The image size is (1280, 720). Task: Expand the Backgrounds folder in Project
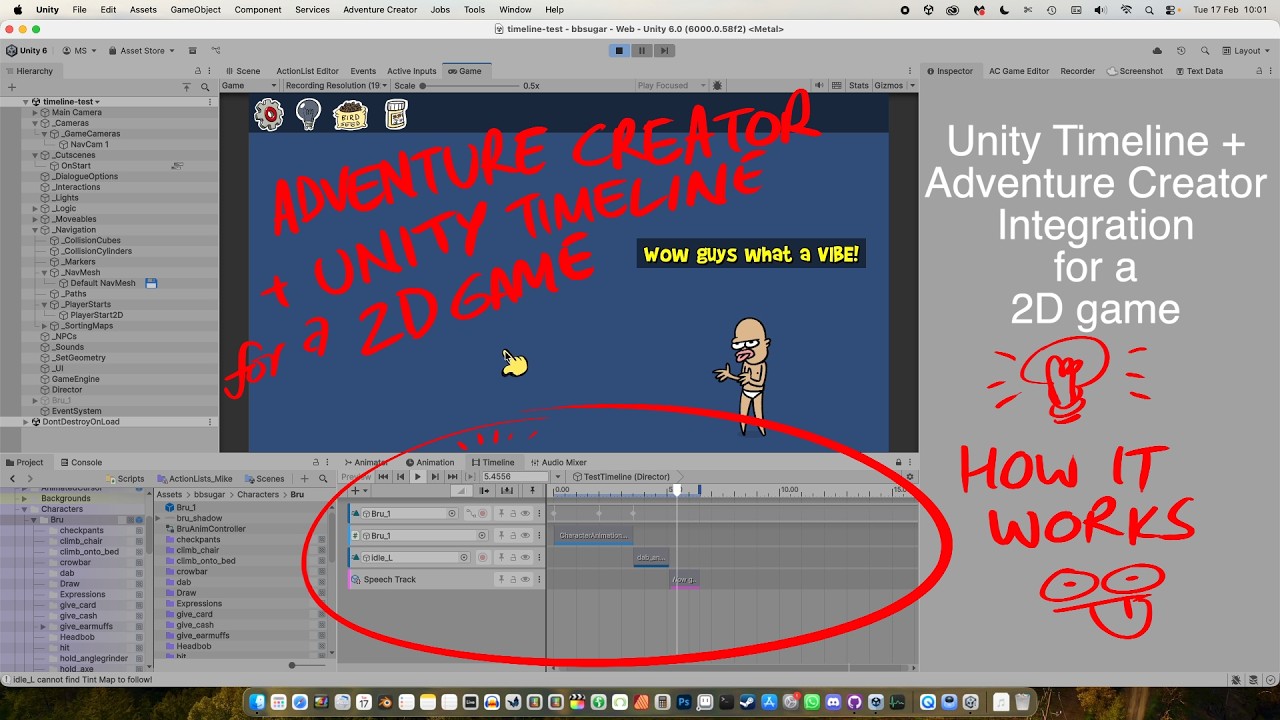click(24, 498)
